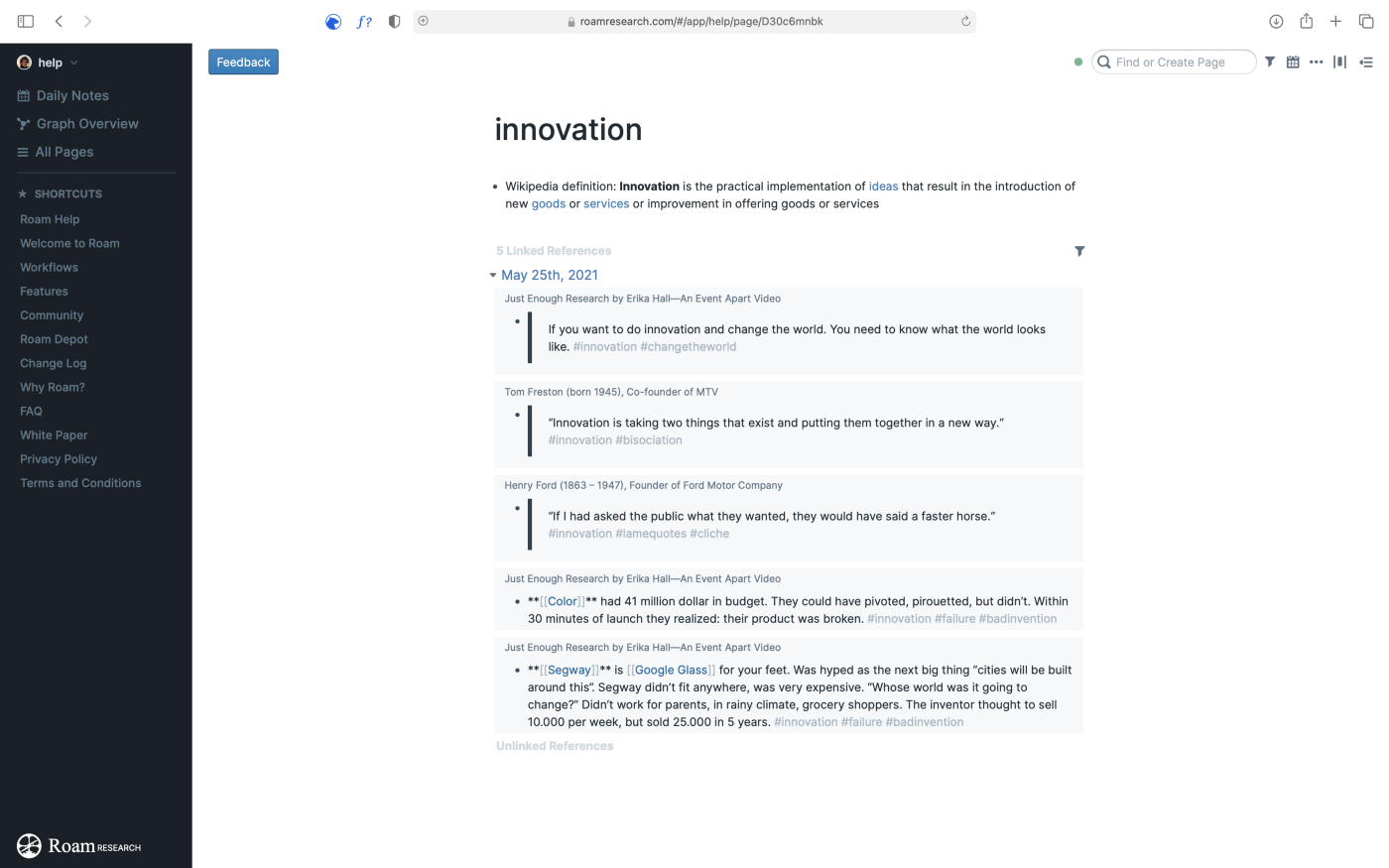The image size is (1389, 868).
Task: Click the help graph avatar icon
Action: click(25, 62)
